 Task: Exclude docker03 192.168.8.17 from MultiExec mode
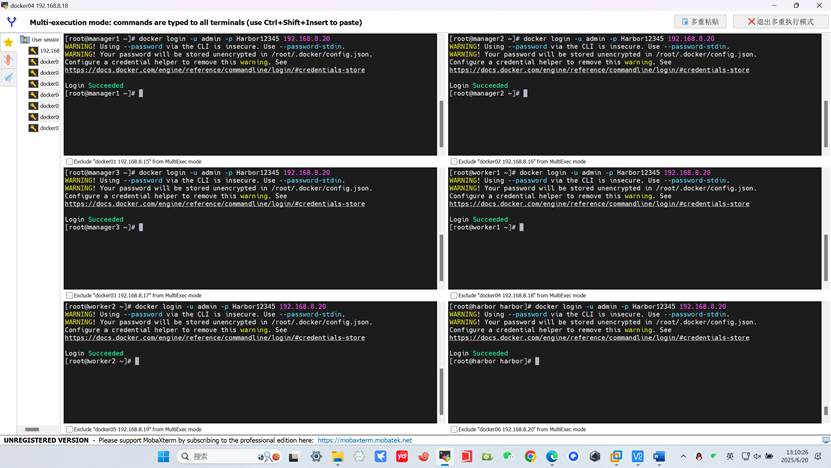69,295
